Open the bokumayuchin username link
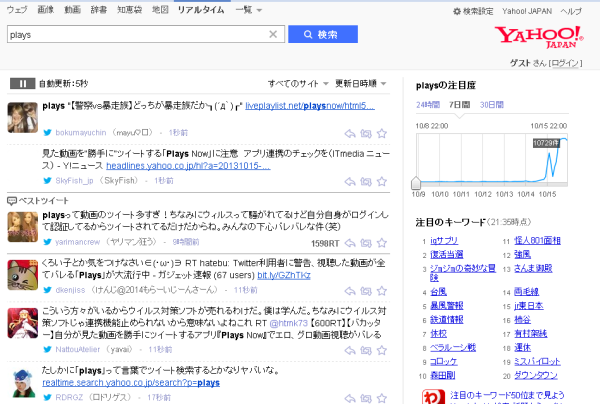The height and width of the screenshot is (404, 600). [81, 133]
